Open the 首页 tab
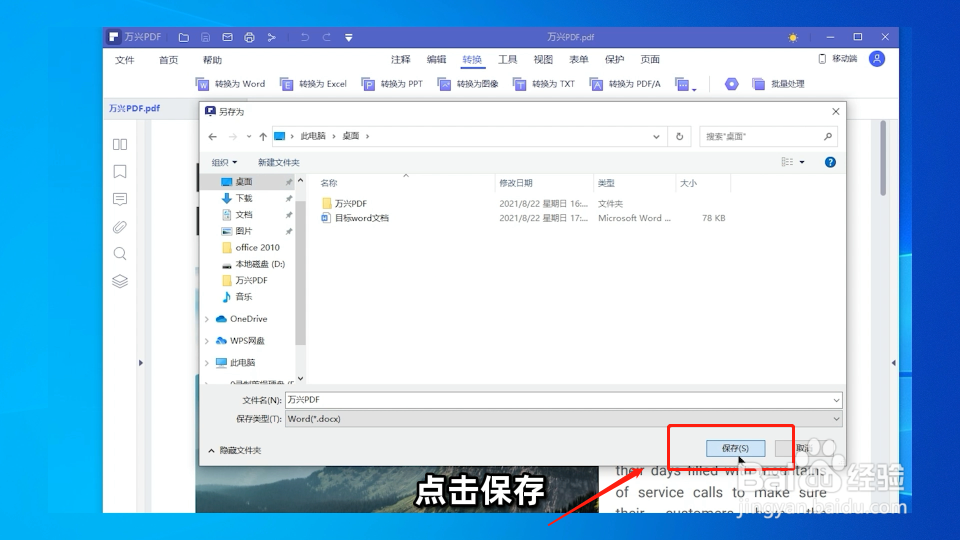960x540 pixels. pyautogui.click(x=168, y=60)
